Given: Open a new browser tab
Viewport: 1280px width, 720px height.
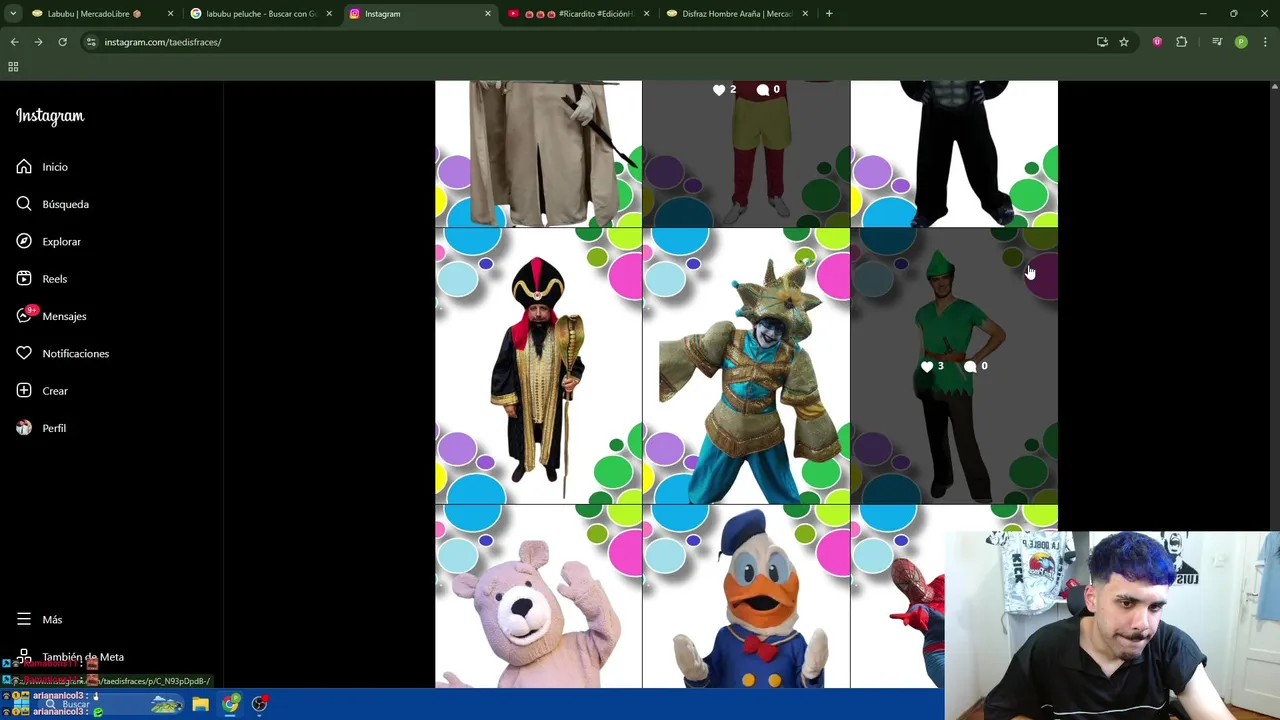Looking at the screenshot, I should pyautogui.click(x=829, y=14).
